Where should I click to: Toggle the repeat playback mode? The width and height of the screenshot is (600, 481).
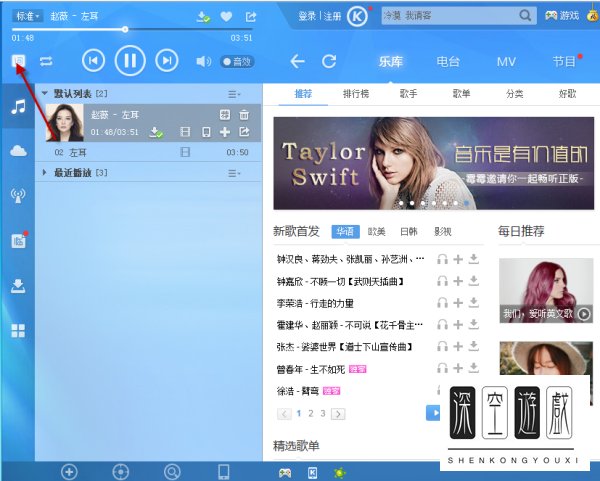(x=46, y=61)
